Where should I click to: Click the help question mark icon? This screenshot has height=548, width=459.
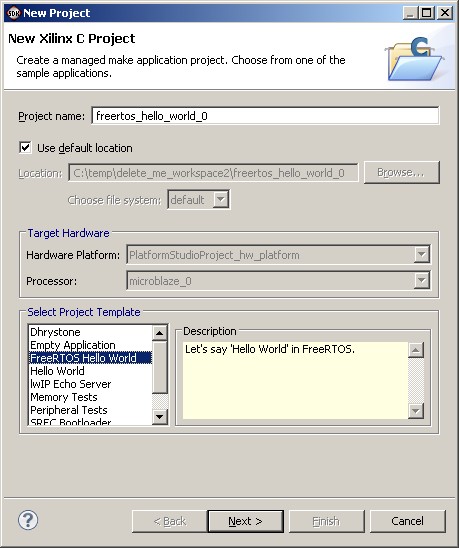(28, 520)
